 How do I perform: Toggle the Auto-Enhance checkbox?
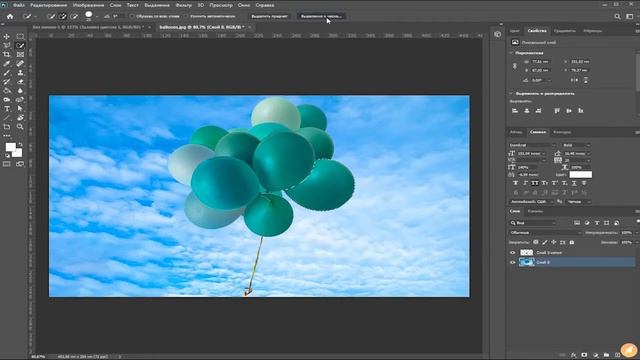pyautogui.click(x=186, y=16)
